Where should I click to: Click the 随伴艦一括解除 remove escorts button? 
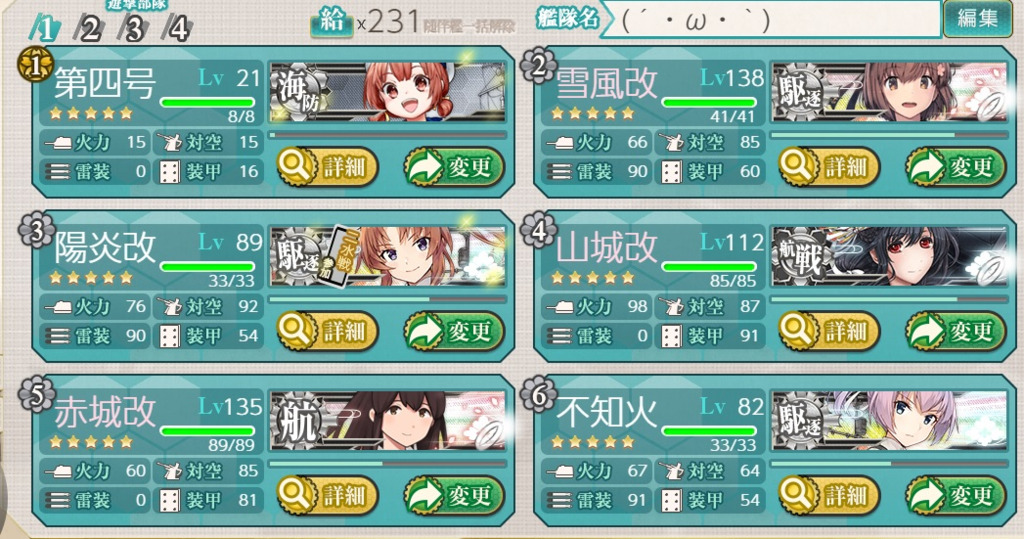(470, 26)
